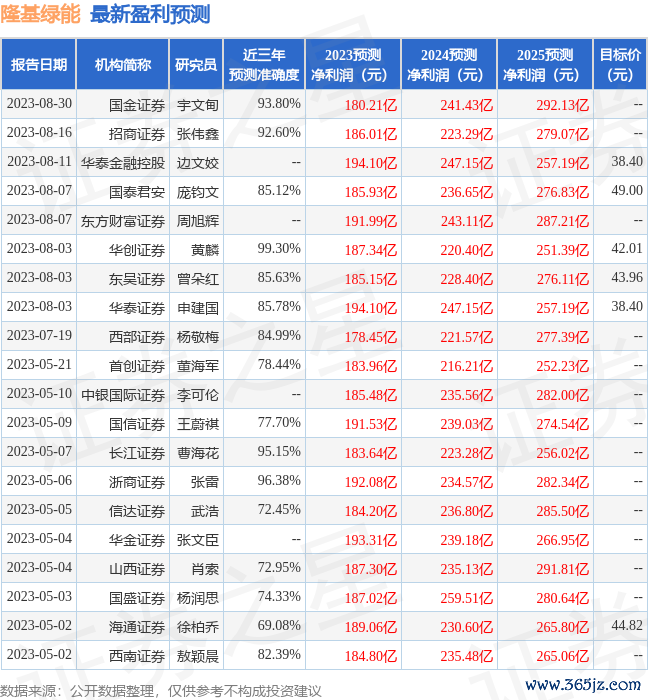648x700 pixels.
Task: Click the 最新盈利预测 heading
Action: coord(150,14)
